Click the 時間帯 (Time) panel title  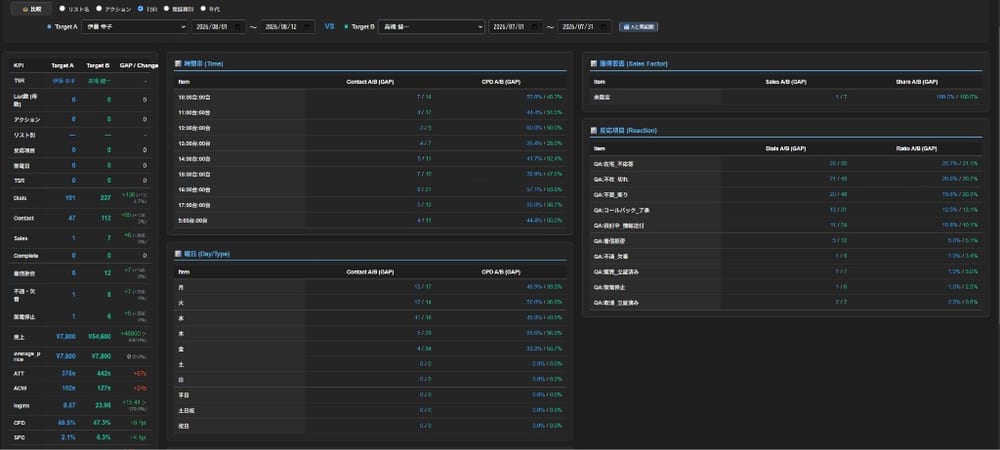tap(203, 64)
